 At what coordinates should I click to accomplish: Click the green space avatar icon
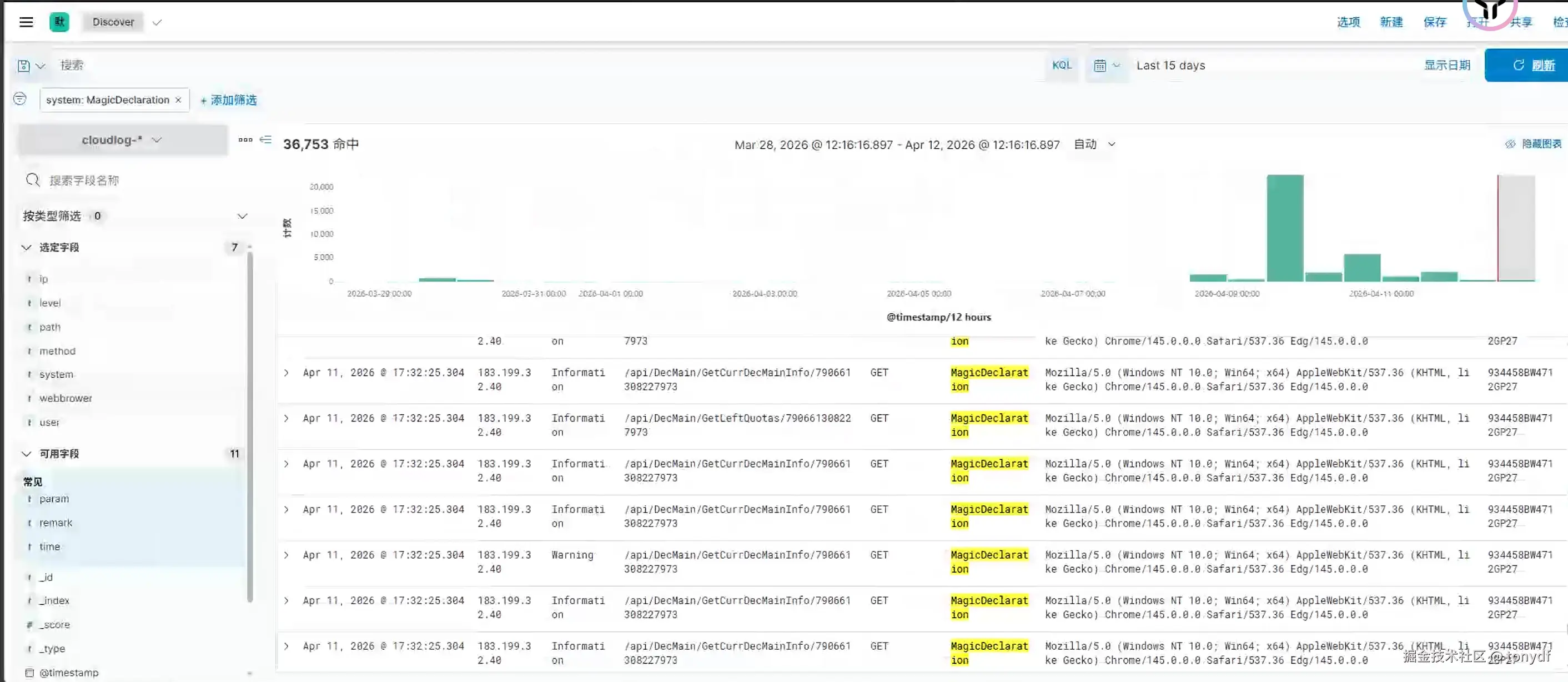[x=59, y=23]
